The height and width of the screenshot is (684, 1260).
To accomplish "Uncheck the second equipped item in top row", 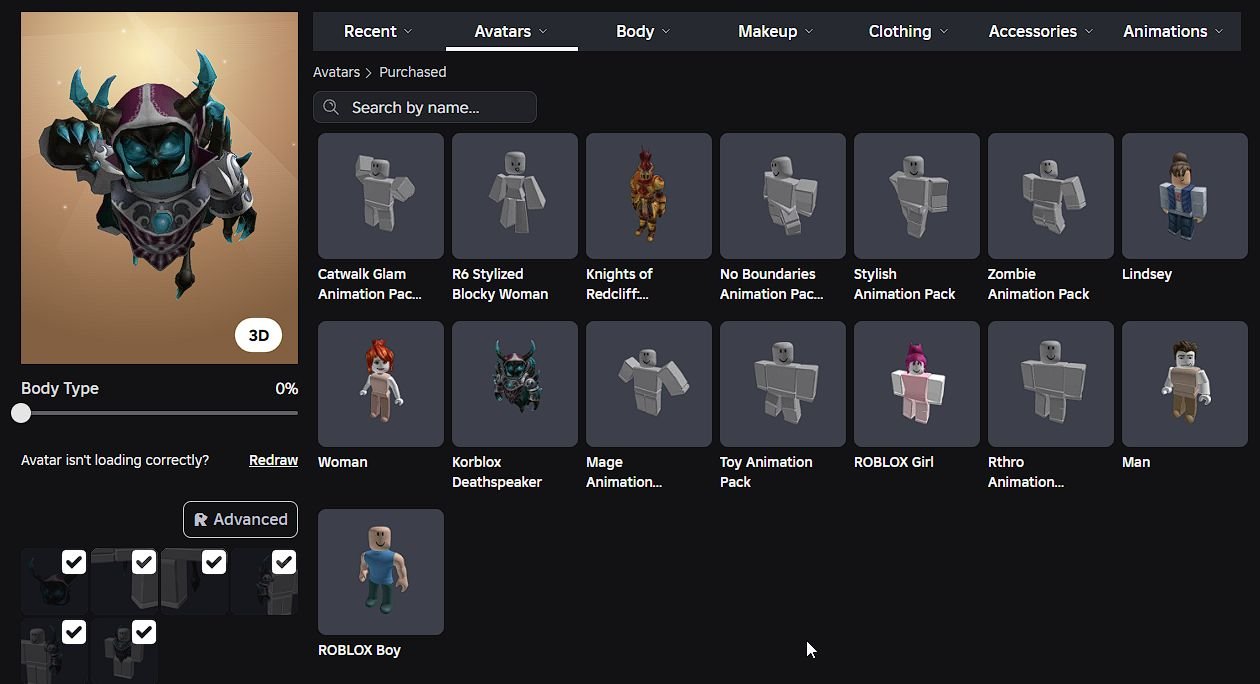I will (x=144, y=562).
